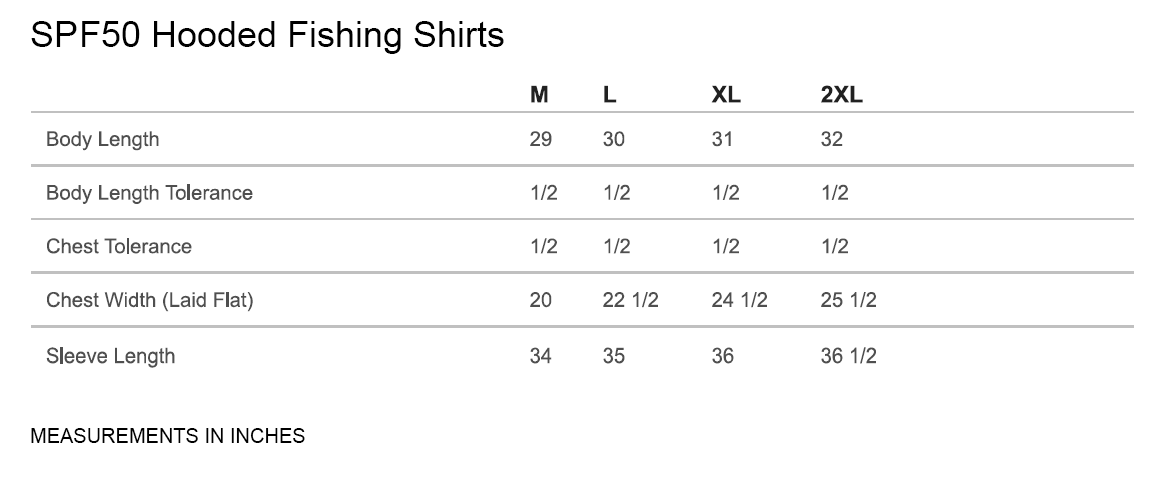Click the Chest Width value 22 1/2
The image size is (1165, 483).
click(631, 300)
